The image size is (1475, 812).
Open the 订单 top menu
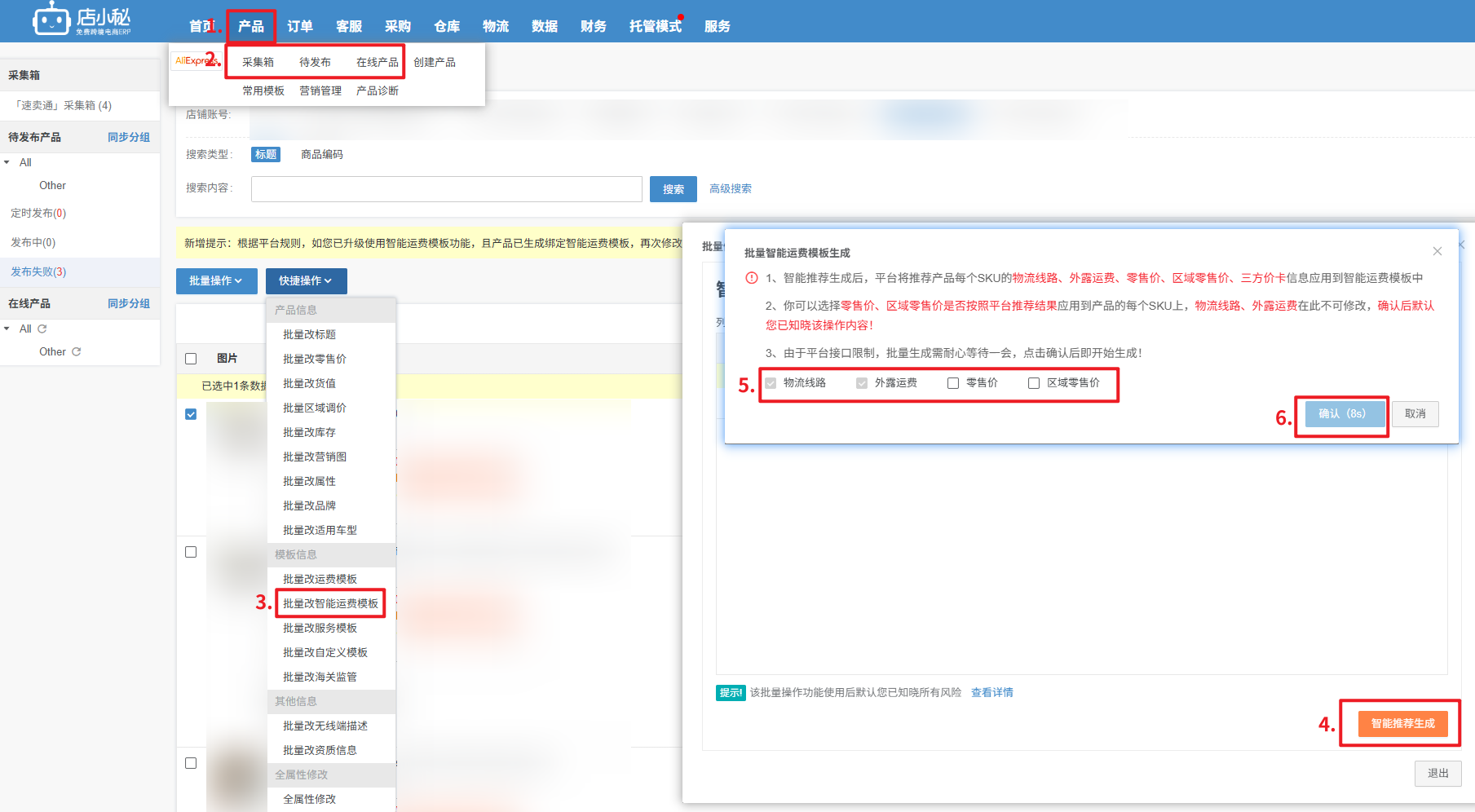300,26
